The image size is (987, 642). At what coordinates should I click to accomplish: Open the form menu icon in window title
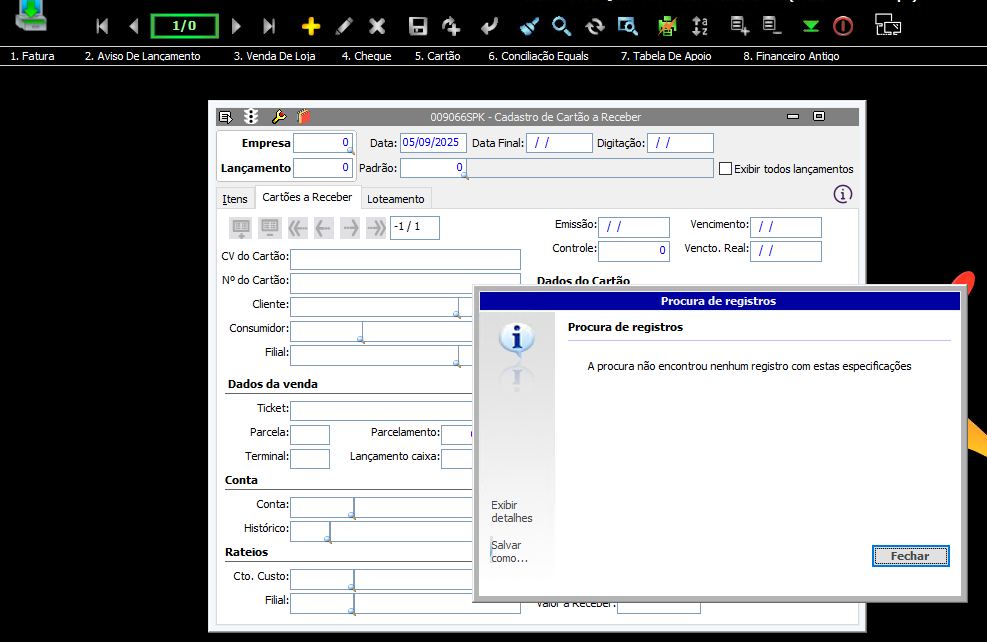click(x=225, y=117)
